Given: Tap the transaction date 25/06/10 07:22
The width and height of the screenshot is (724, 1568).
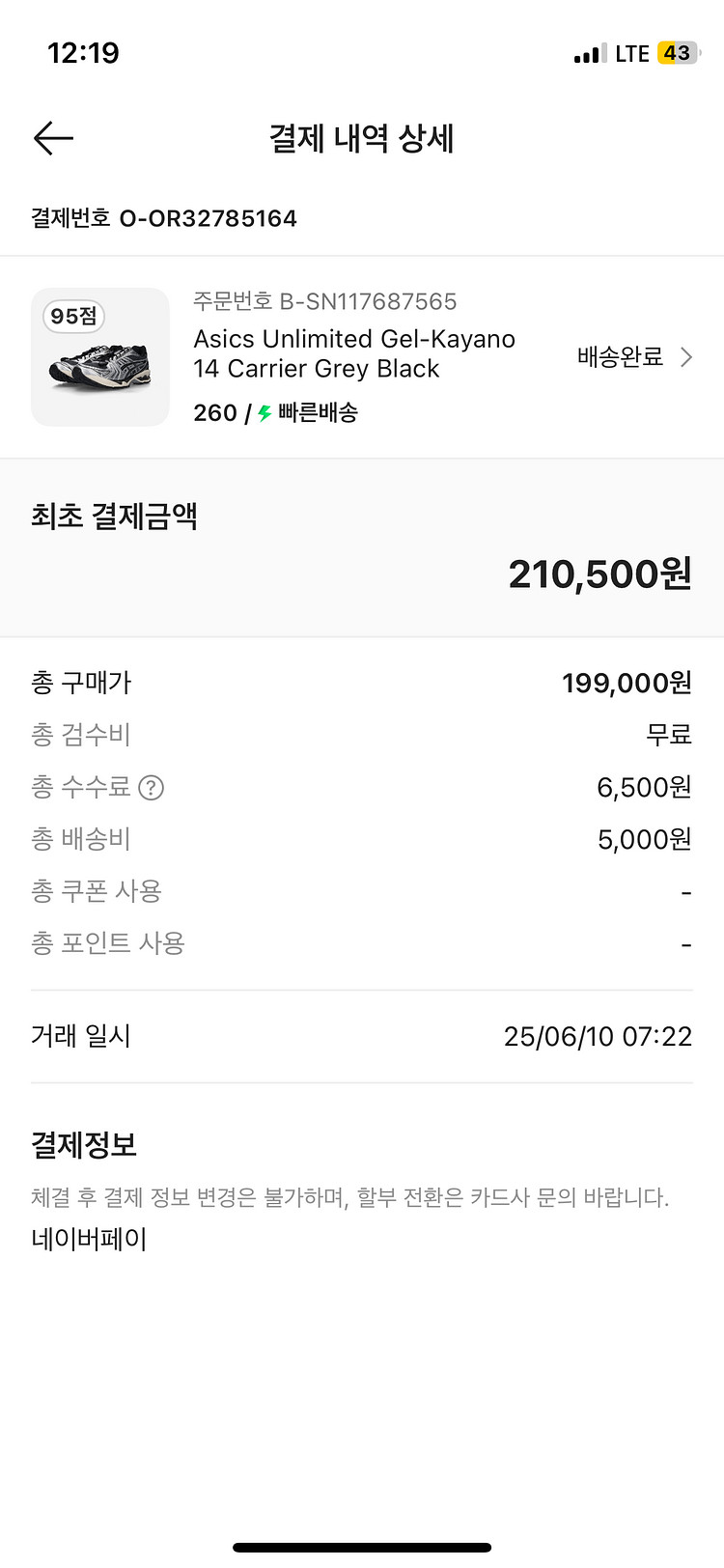Looking at the screenshot, I should (598, 1037).
